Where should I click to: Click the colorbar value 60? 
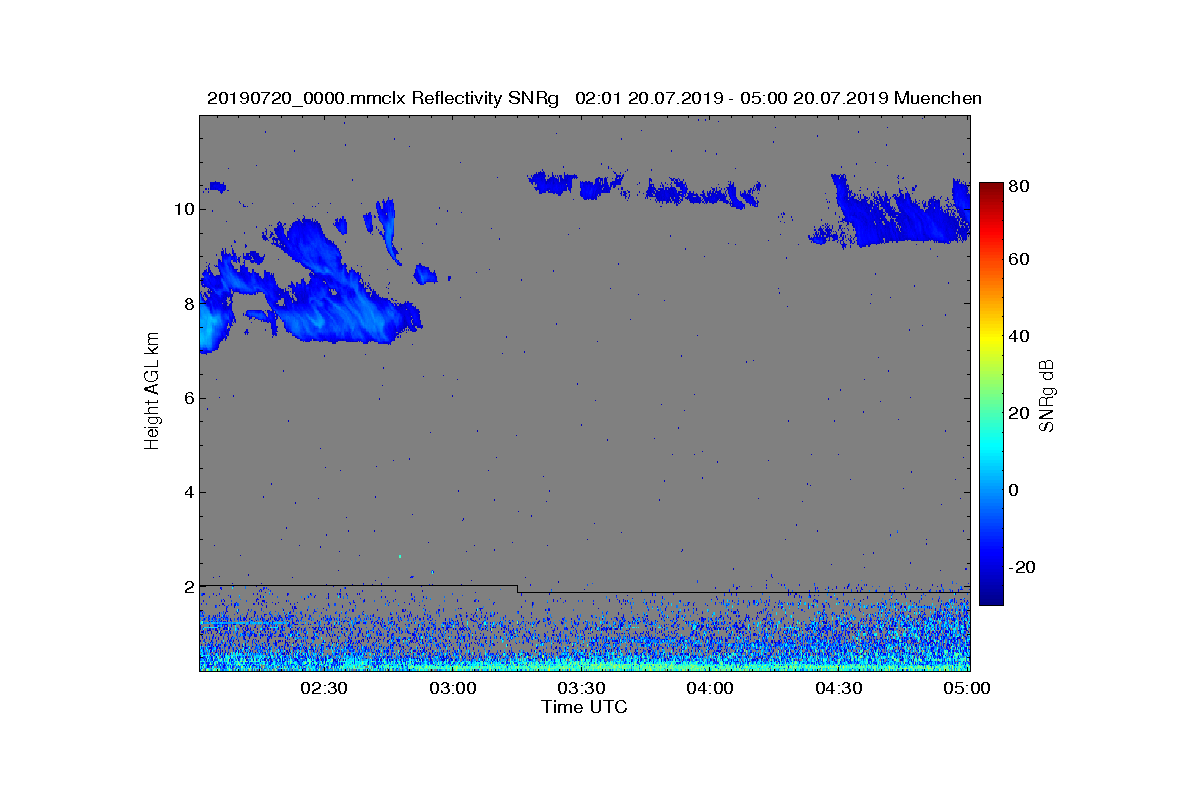point(1021,260)
